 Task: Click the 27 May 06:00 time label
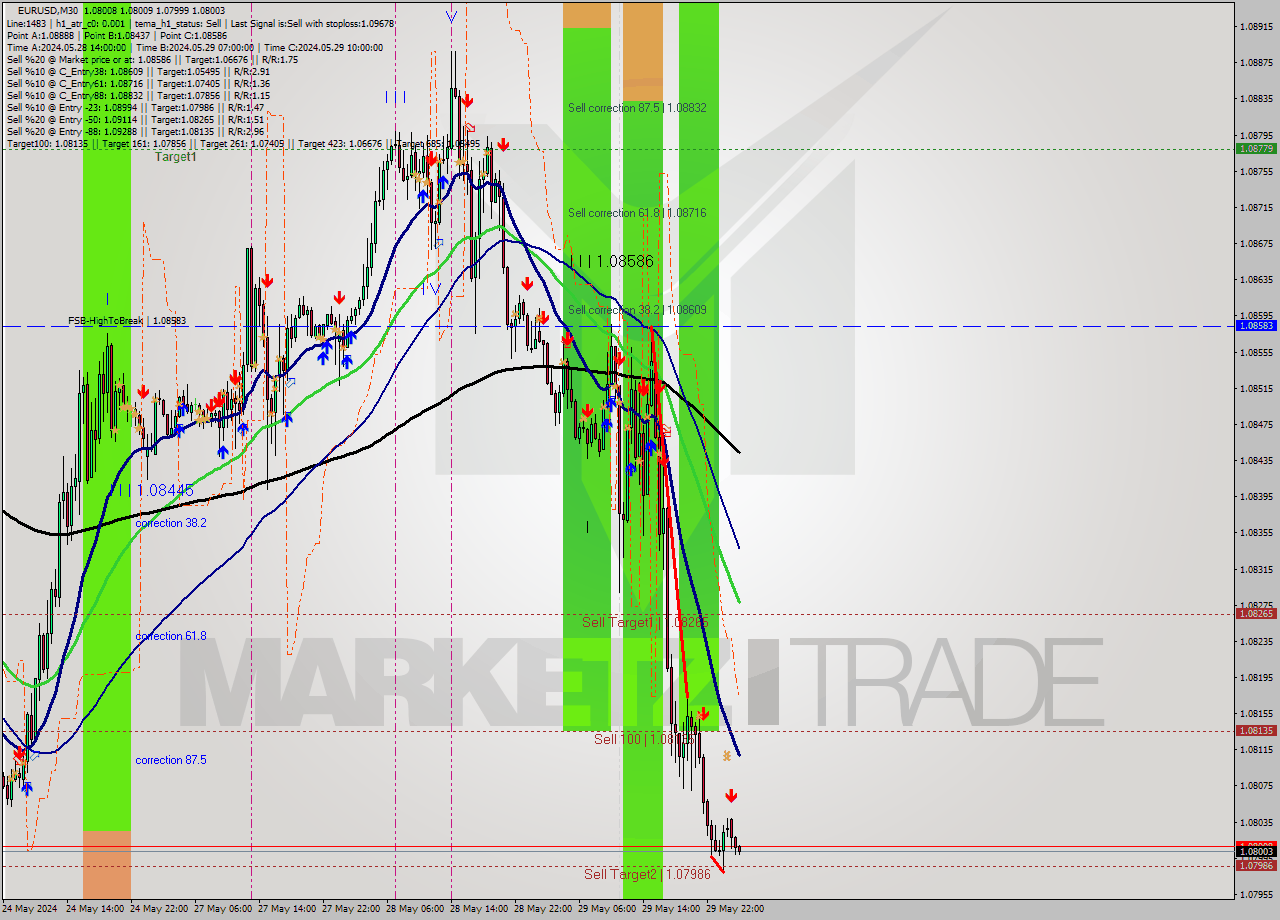click(223, 909)
